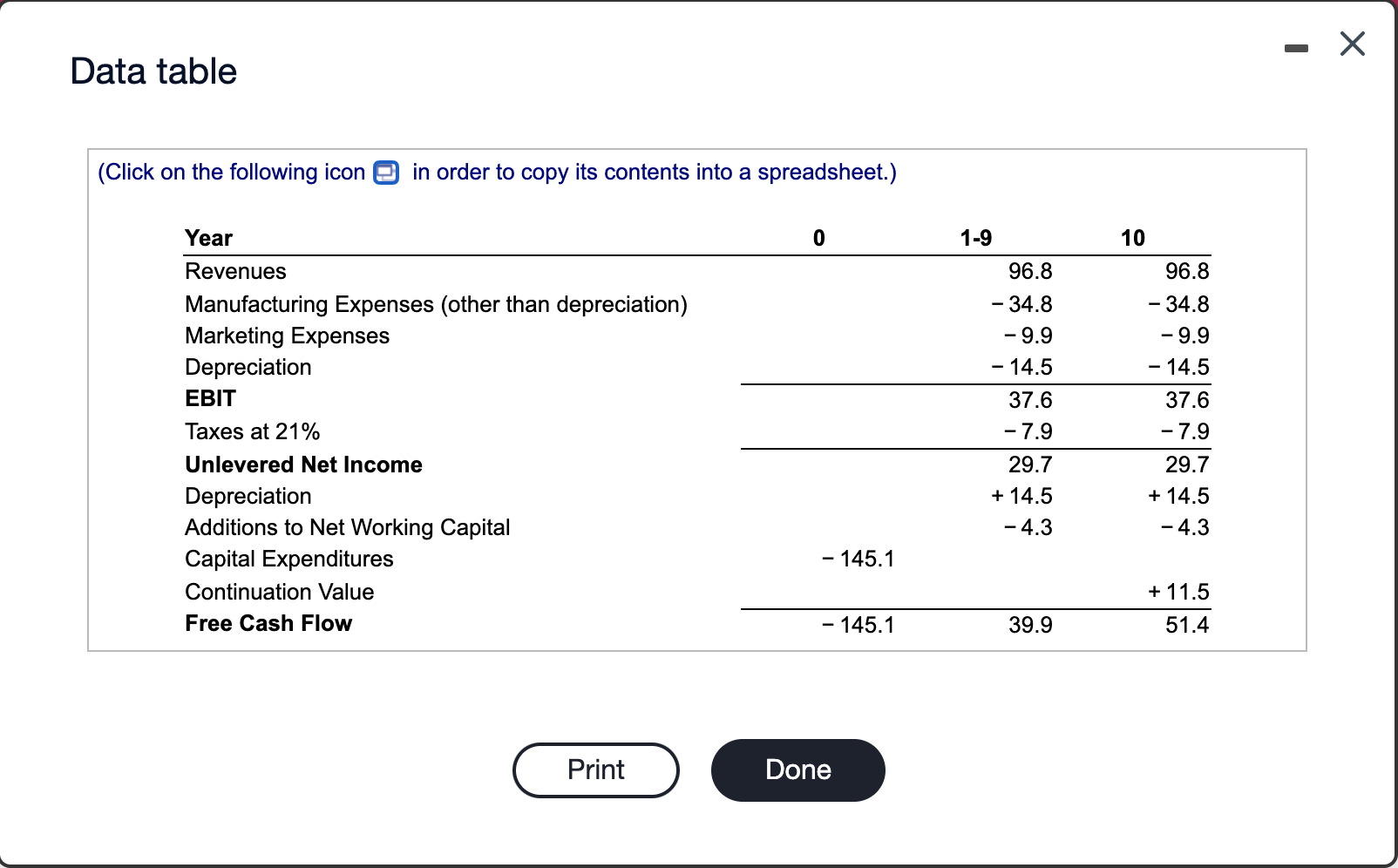Image resolution: width=1398 pixels, height=868 pixels.
Task: Click the Revenues value 96.8
Action: pos(1029,271)
